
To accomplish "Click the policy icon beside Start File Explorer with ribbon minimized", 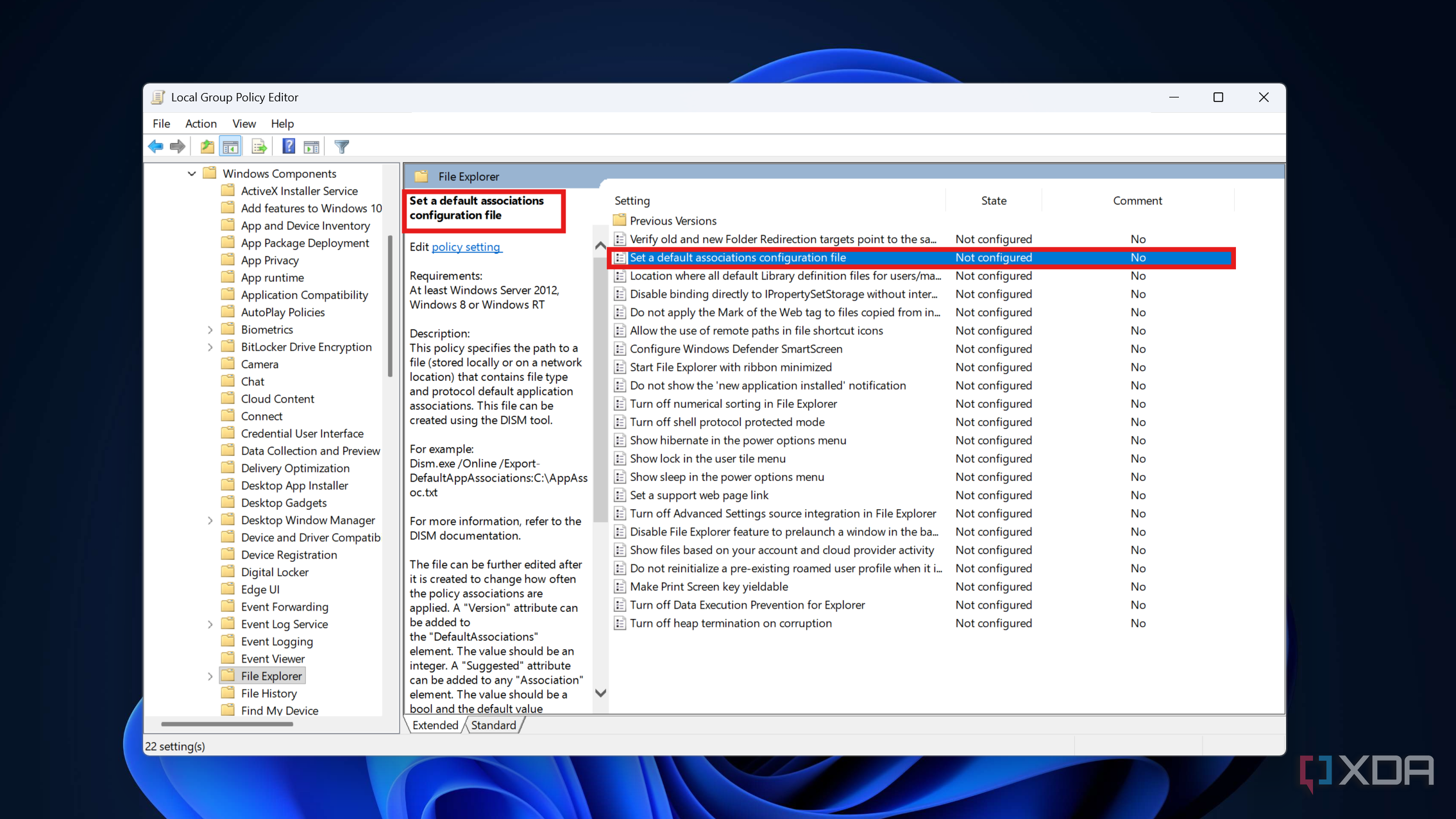I will [x=620, y=367].
